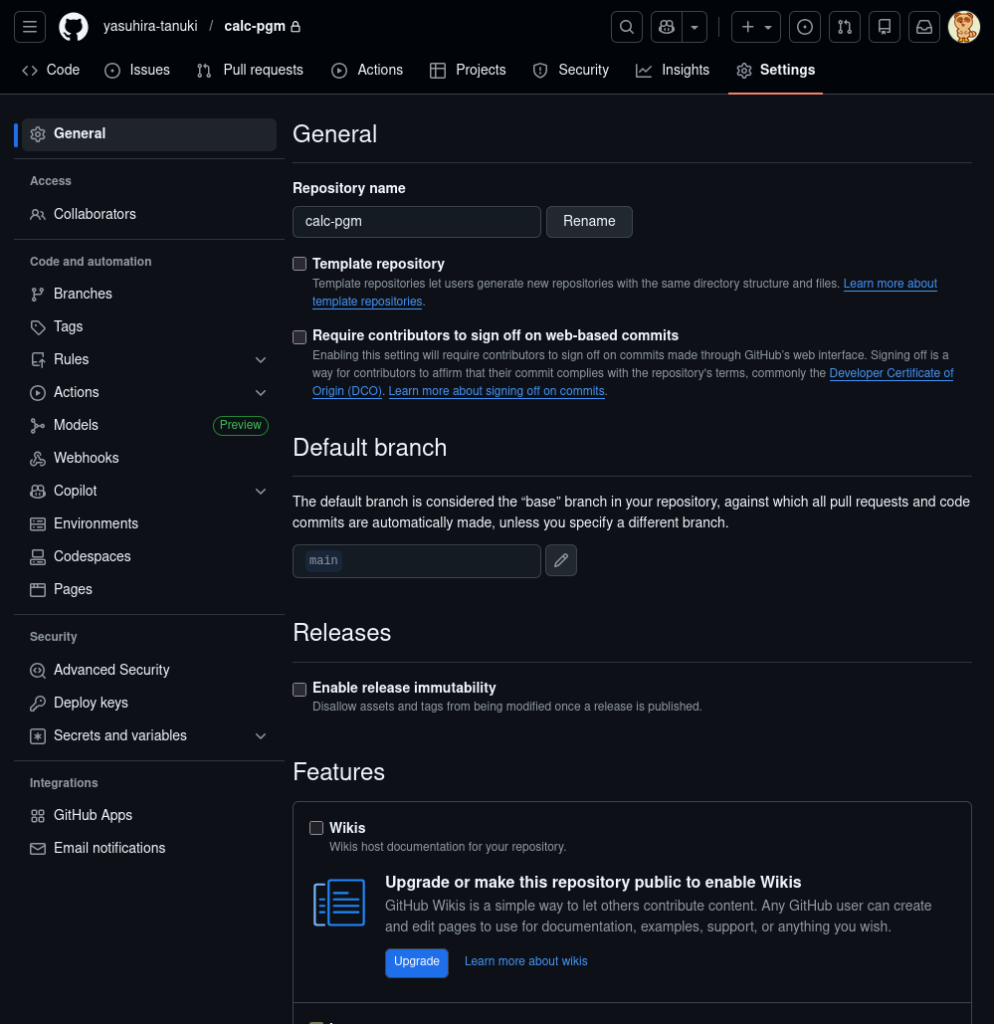
Task: Open the notifications inbox icon
Action: pyautogui.click(x=924, y=27)
